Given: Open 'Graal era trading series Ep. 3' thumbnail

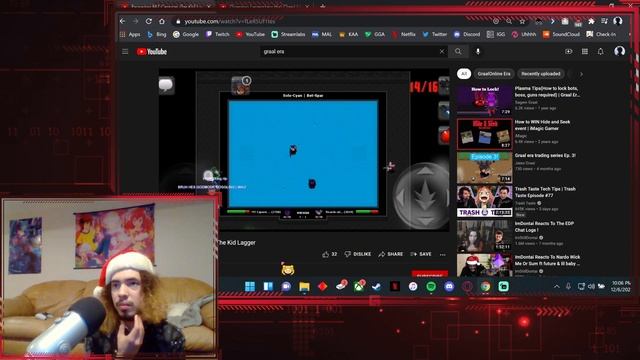Looking at the screenshot, I should pos(484,168).
